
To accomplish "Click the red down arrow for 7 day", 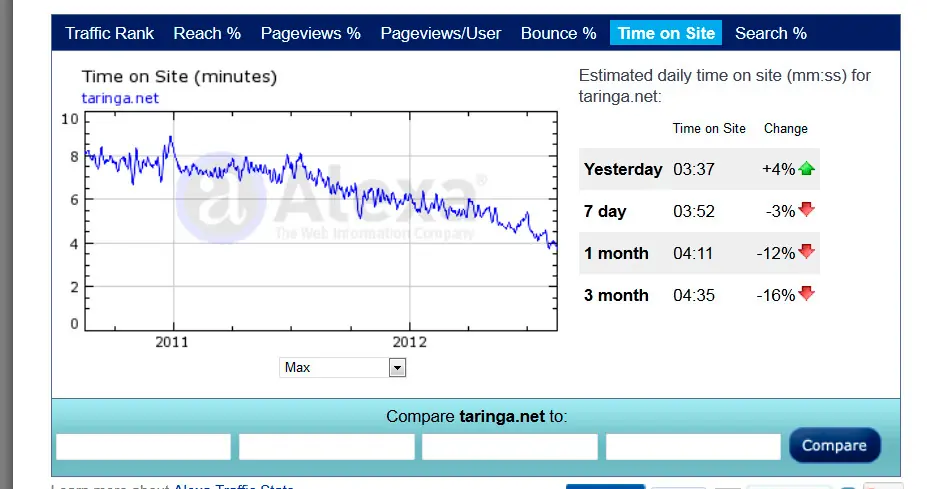I will coord(806,209).
